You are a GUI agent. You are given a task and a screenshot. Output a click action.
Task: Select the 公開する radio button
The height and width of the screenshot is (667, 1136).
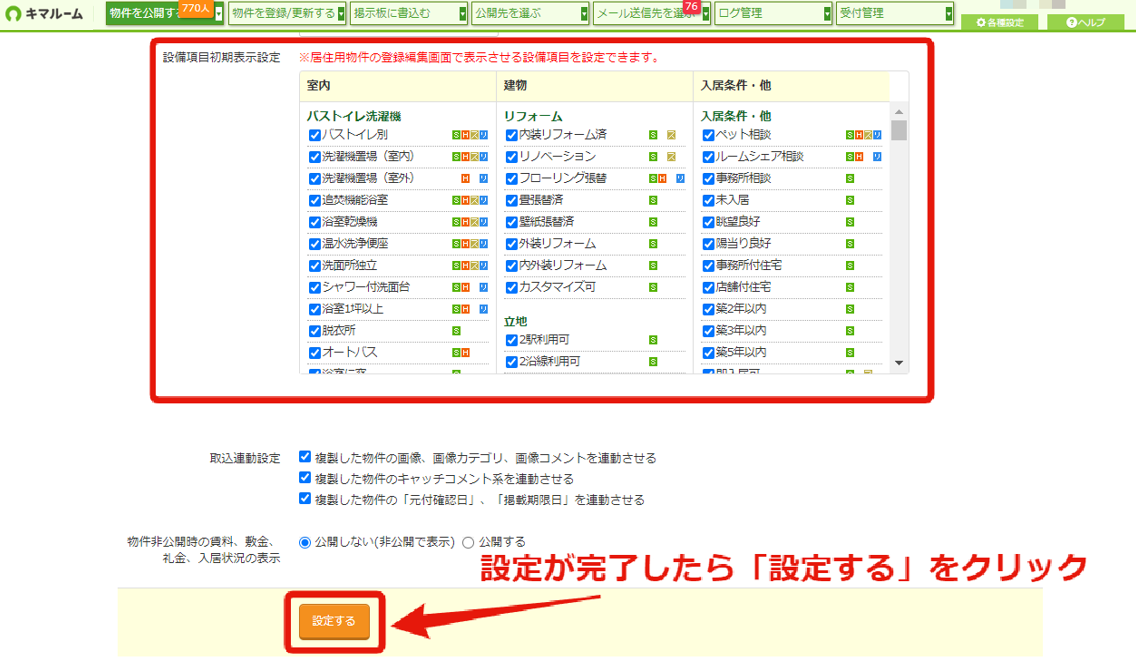click(x=468, y=542)
